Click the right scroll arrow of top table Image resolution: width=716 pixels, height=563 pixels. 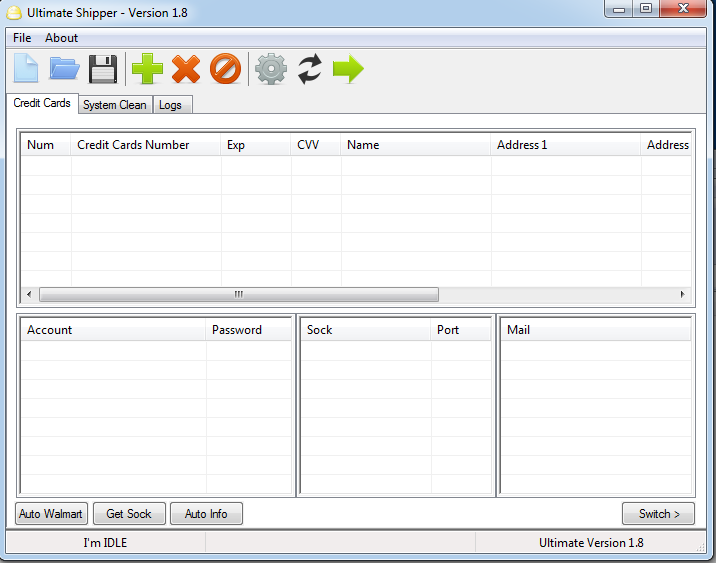[x=683, y=295]
